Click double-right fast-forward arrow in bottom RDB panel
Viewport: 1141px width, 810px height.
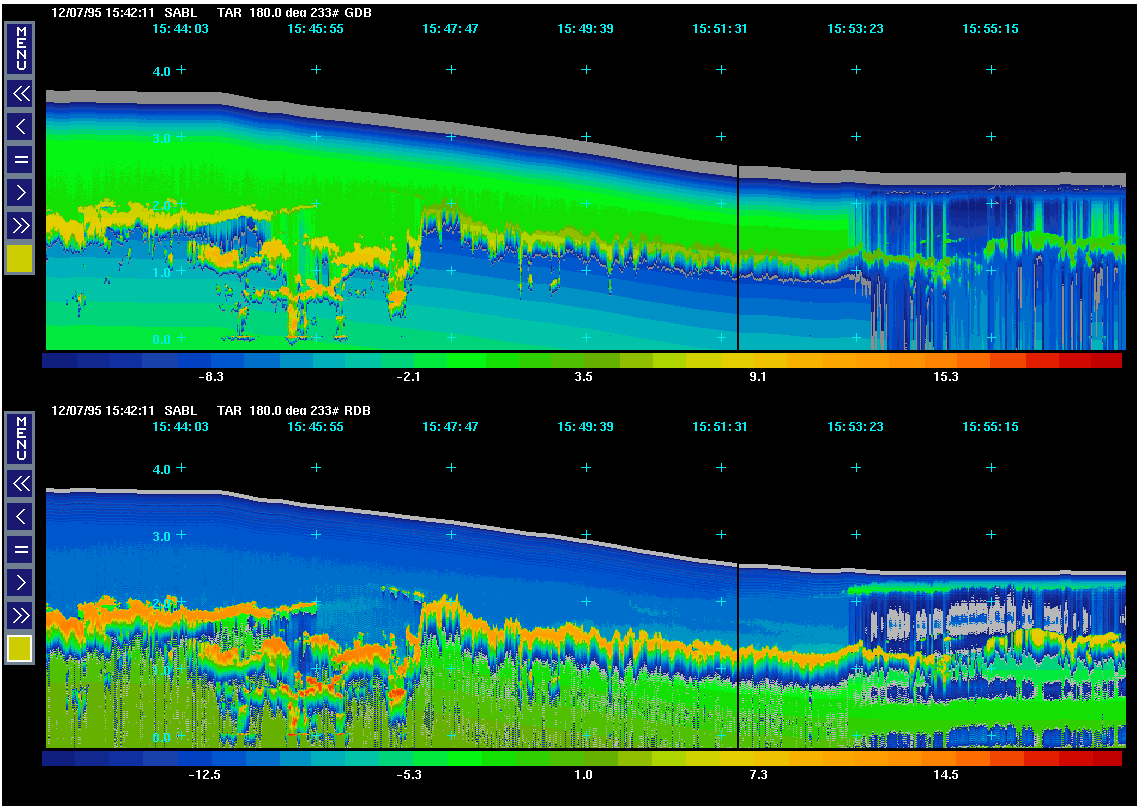20,614
